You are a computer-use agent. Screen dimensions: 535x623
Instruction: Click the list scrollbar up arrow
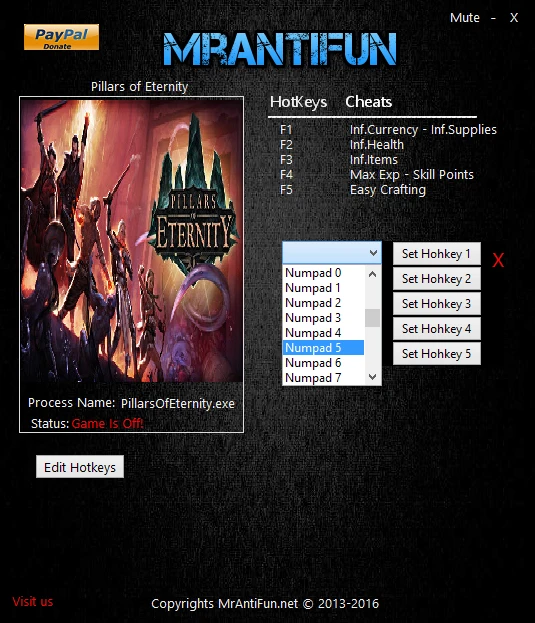(x=373, y=274)
